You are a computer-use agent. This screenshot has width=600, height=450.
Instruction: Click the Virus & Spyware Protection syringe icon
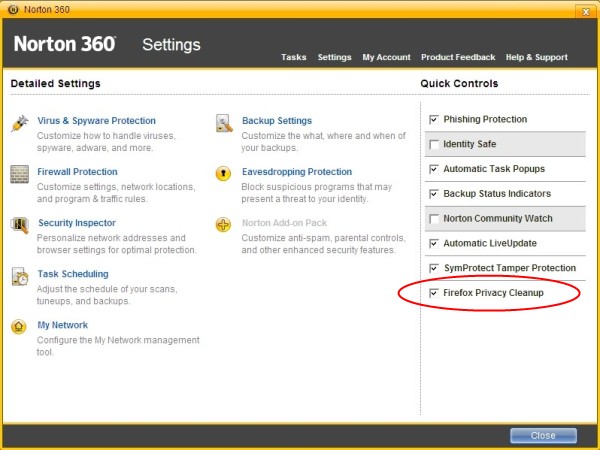pyautogui.click(x=20, y=124)
